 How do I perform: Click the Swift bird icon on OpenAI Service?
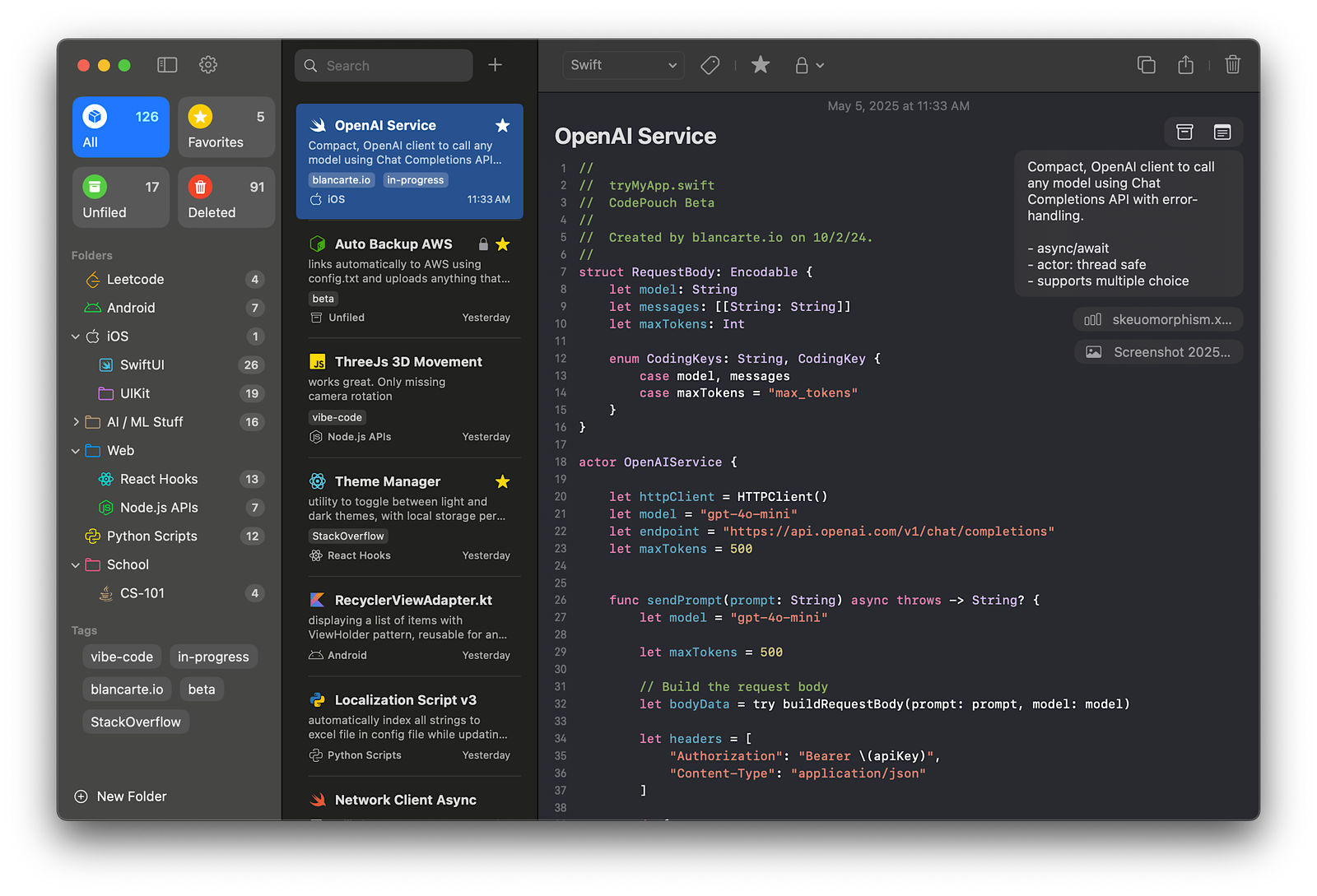coord(318,125)
